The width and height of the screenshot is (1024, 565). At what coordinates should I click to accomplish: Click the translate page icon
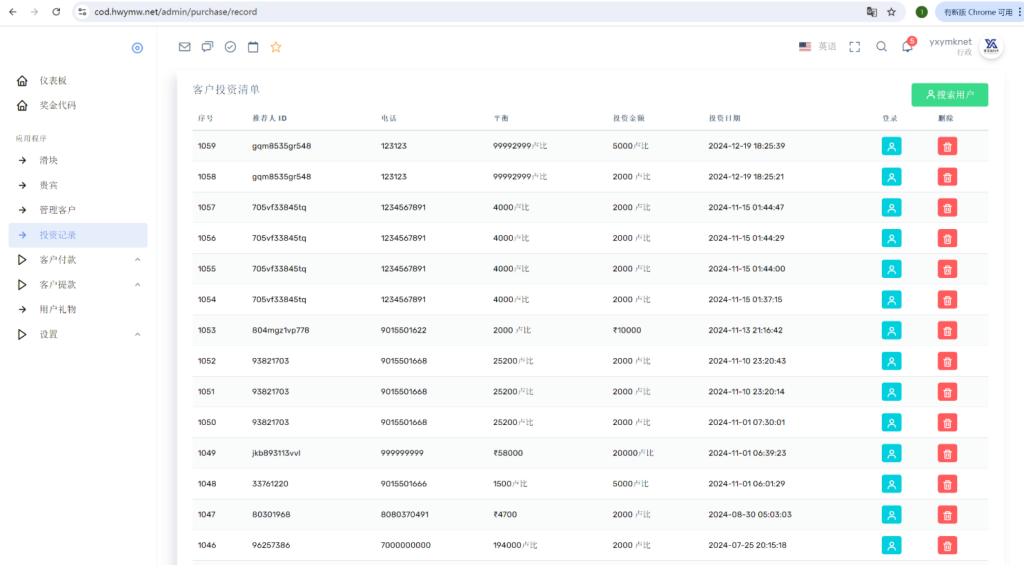(x=872, y=12)
